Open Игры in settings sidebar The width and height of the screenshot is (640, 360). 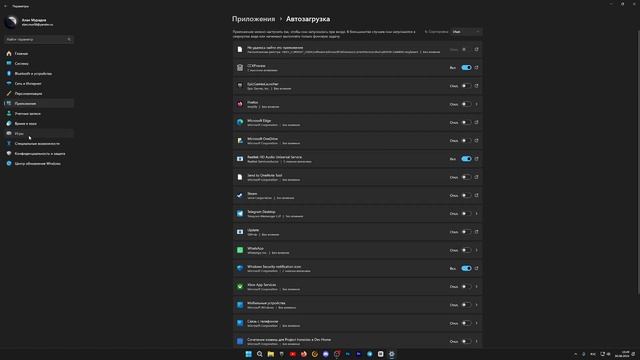(x=39, y=133)
